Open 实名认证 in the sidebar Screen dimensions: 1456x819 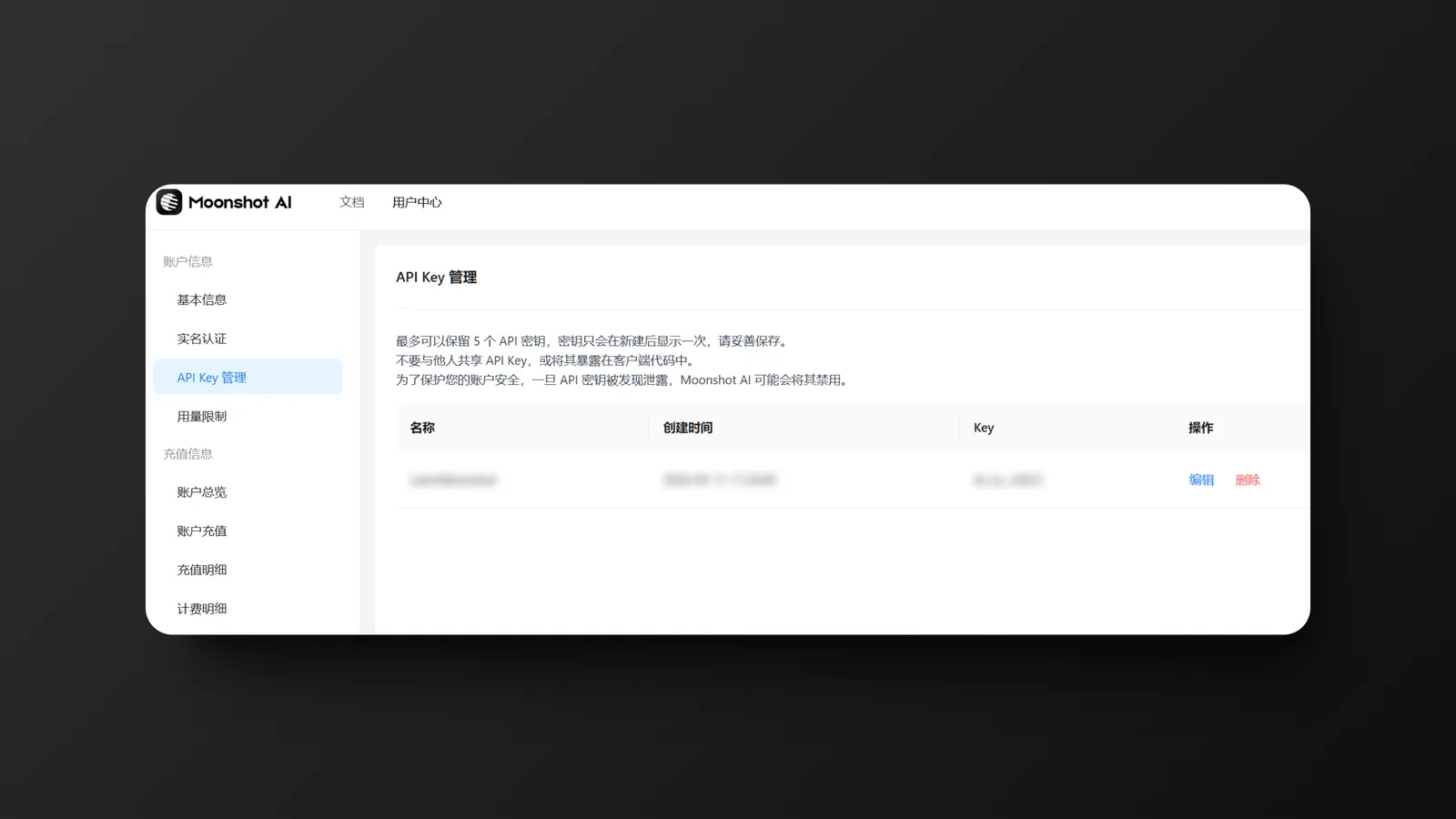click(202, 339)
